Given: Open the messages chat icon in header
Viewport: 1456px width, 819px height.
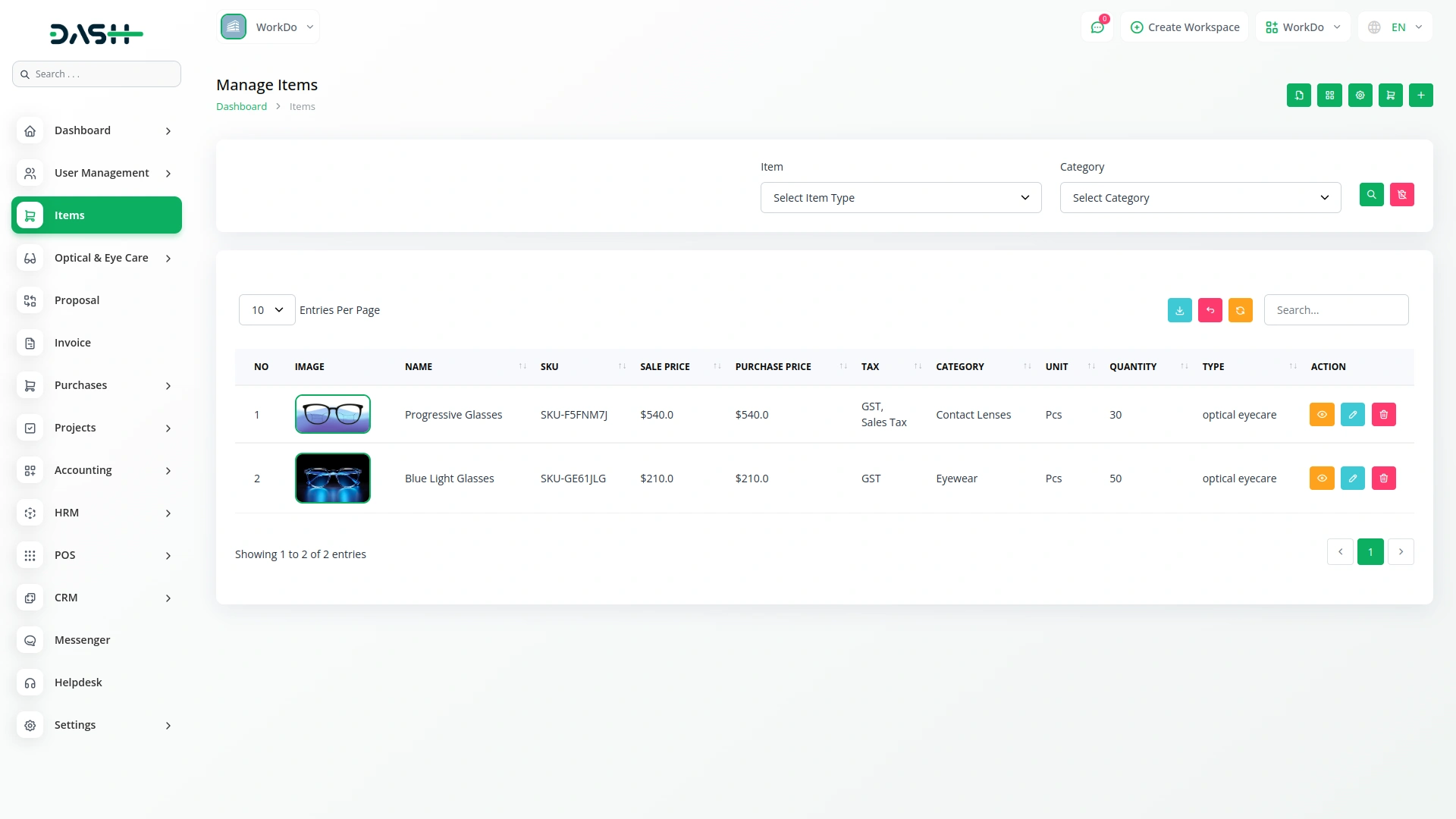Looking at the screenshot, I should coord(1097,27).
